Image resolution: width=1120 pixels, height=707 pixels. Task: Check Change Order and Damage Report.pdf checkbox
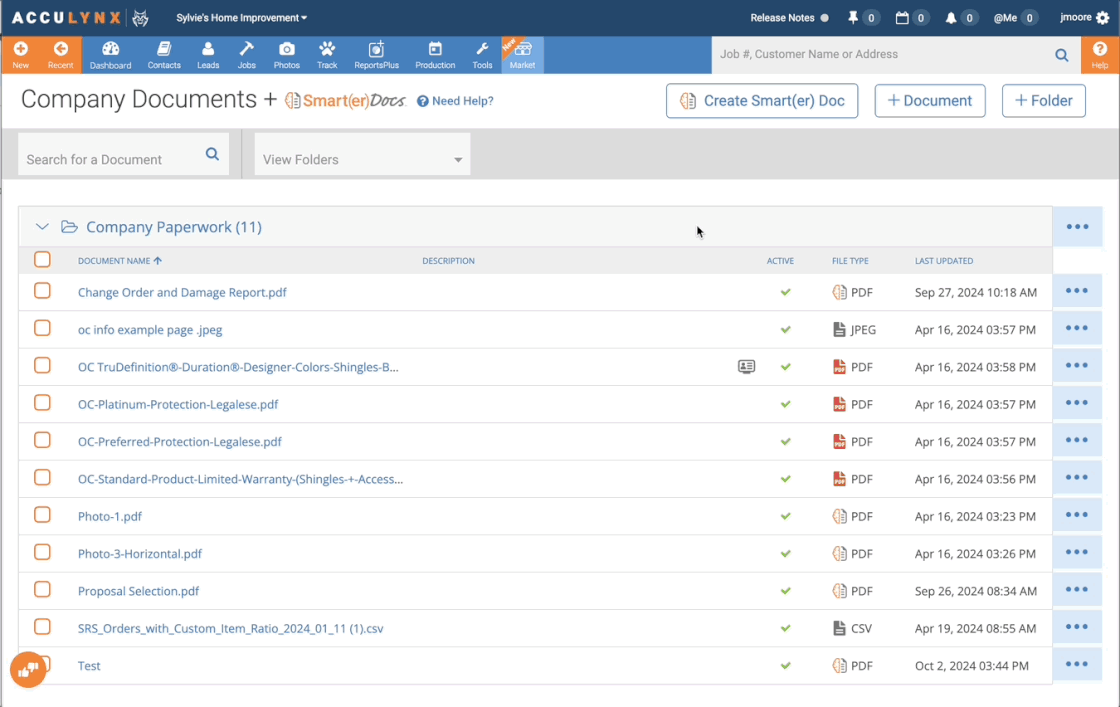tap(42, 291)
